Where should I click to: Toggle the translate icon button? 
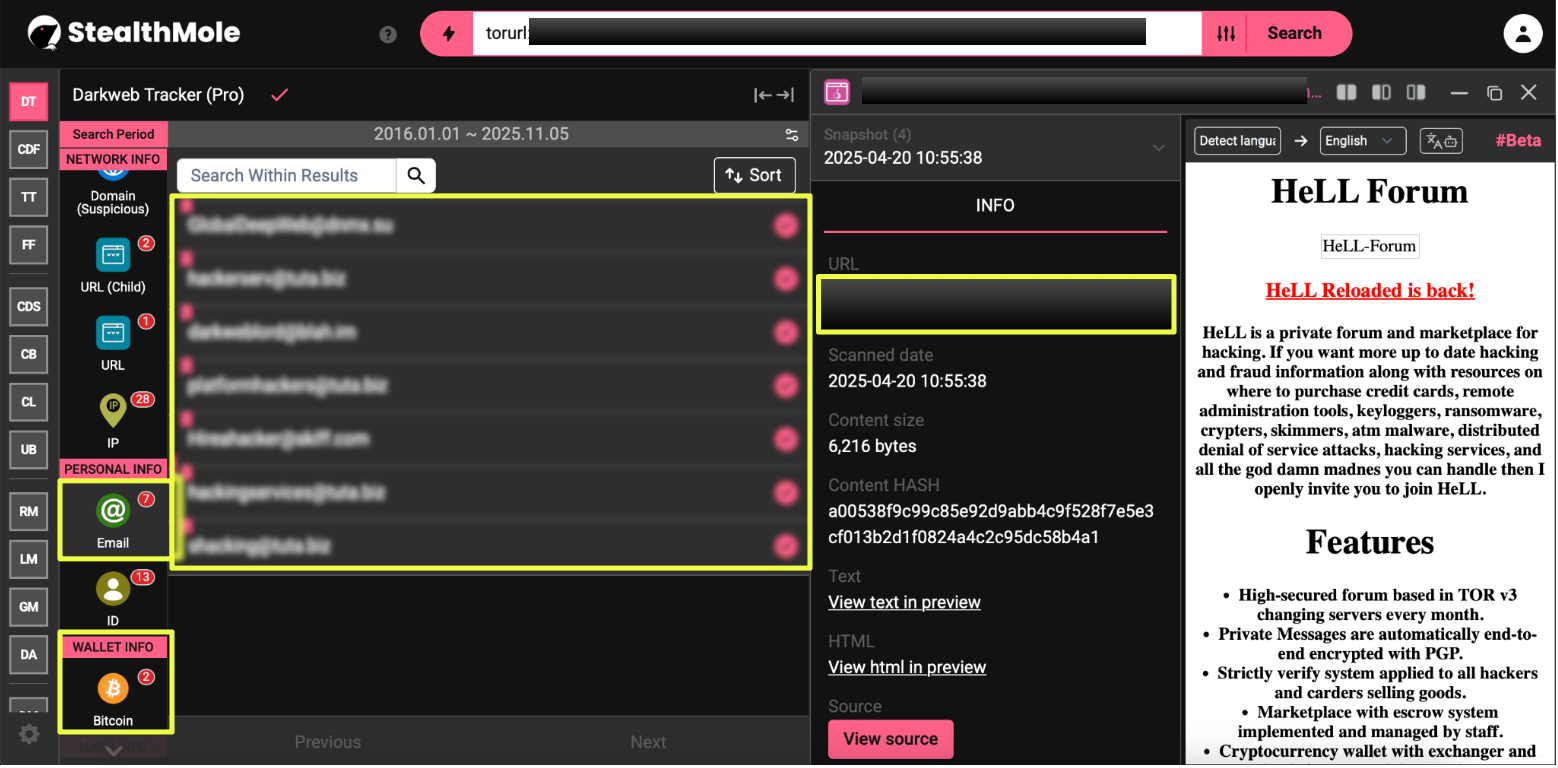pyautogui.click(x=1441, y=141)
